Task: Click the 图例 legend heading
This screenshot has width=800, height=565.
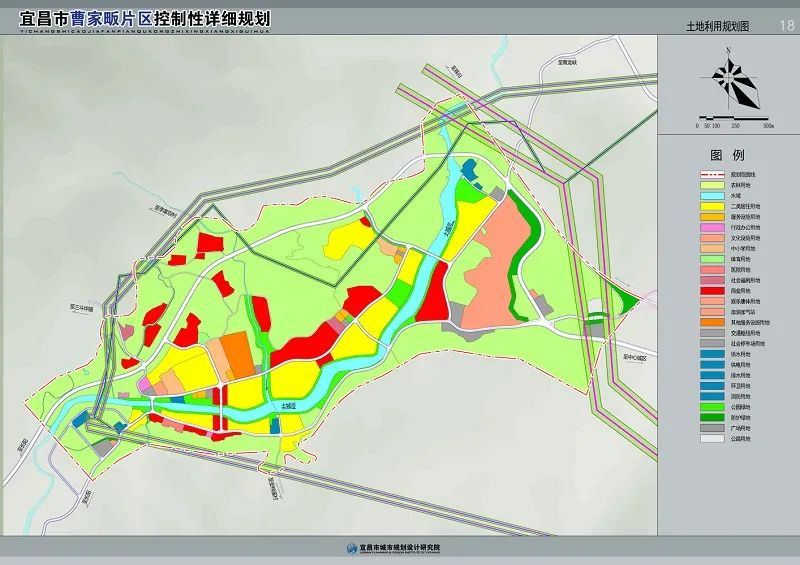Action: (727, 156)
